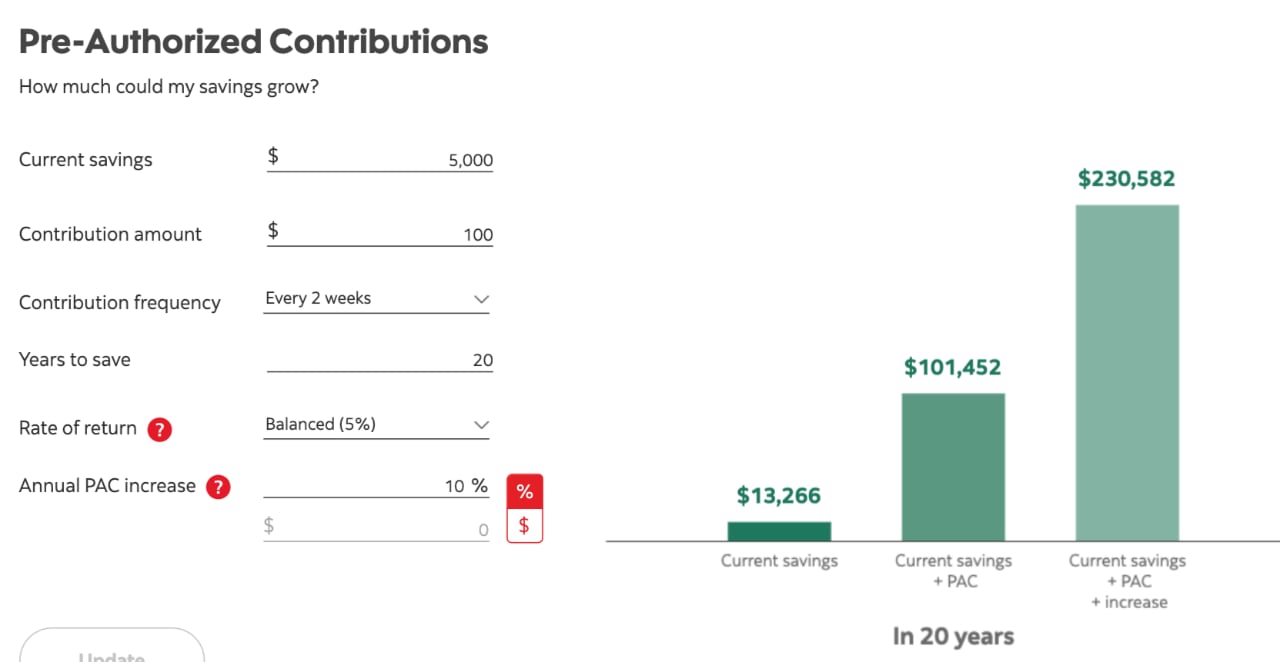The image size is (1280, 662).
Task: Select the Balanced (5%) option chevron
Action: 480,425
